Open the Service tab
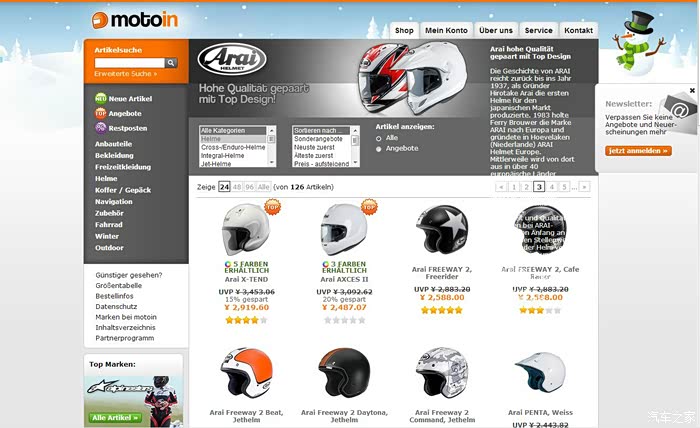 tap(538, 30)
